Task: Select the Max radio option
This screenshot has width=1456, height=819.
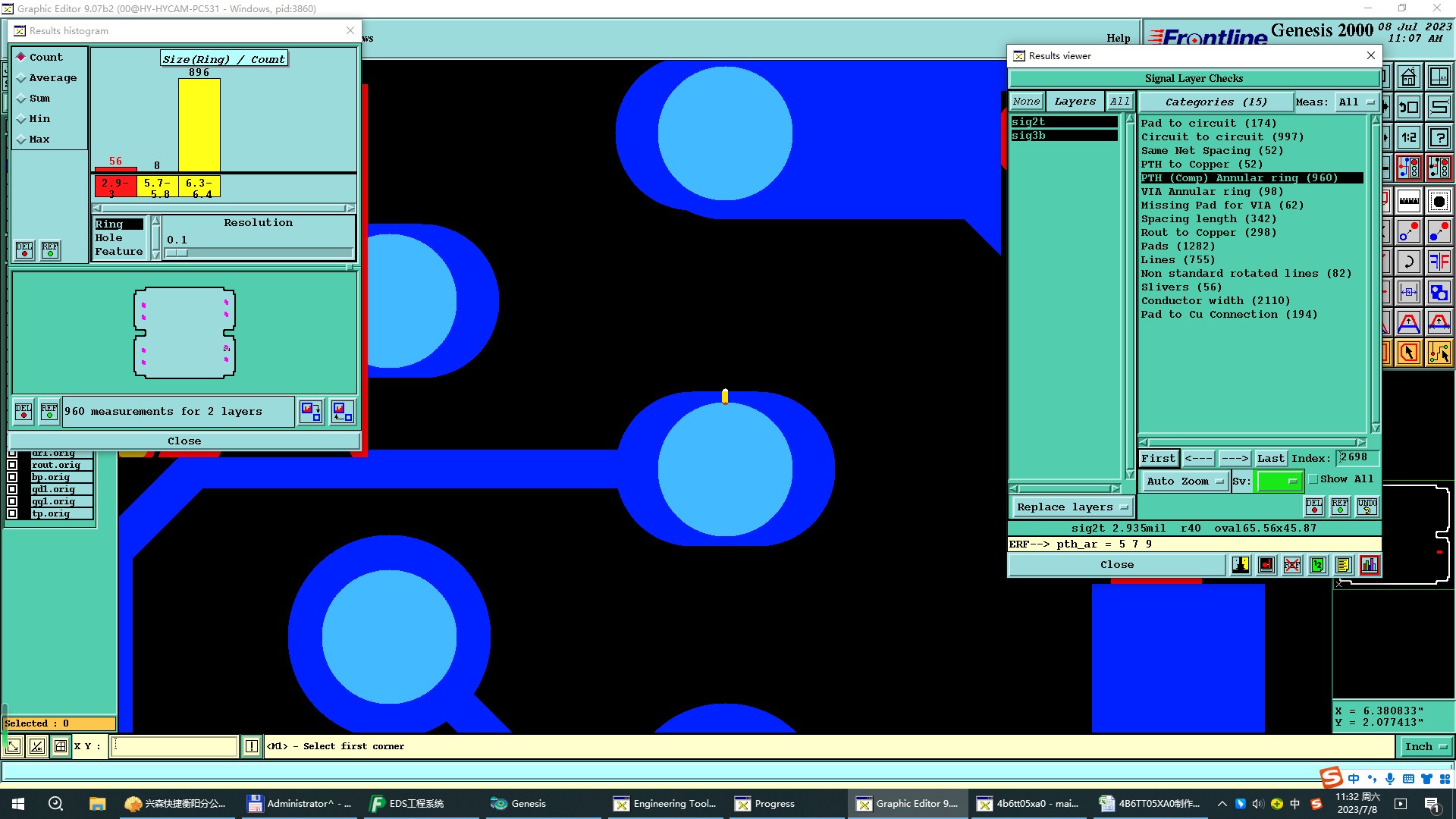Action: pos(33,139)
